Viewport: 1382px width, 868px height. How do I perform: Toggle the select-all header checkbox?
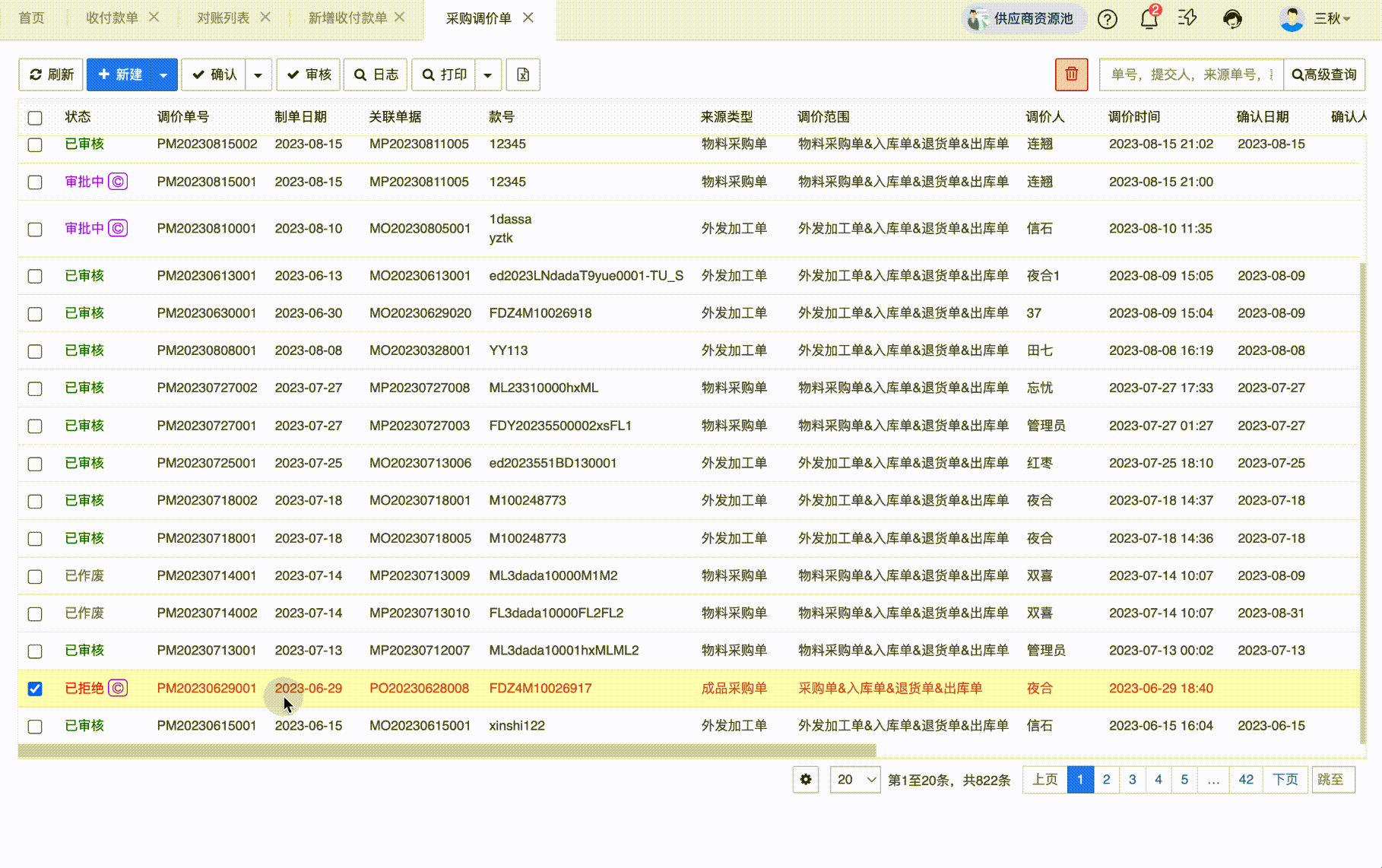point(35,118)
